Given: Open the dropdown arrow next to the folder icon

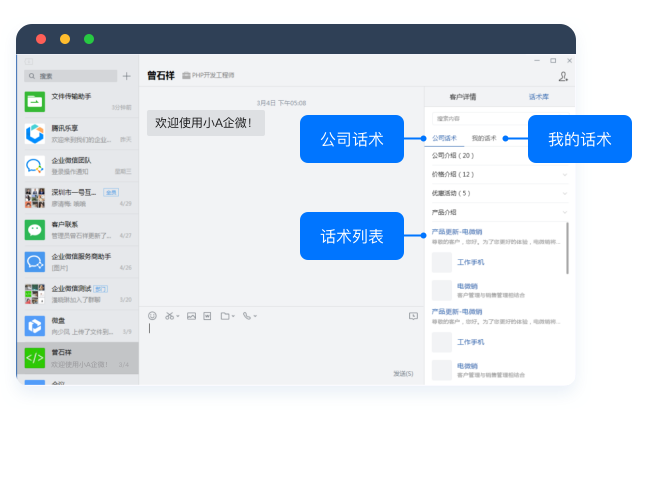Looking at the screenshot, I should coord(233,316).
